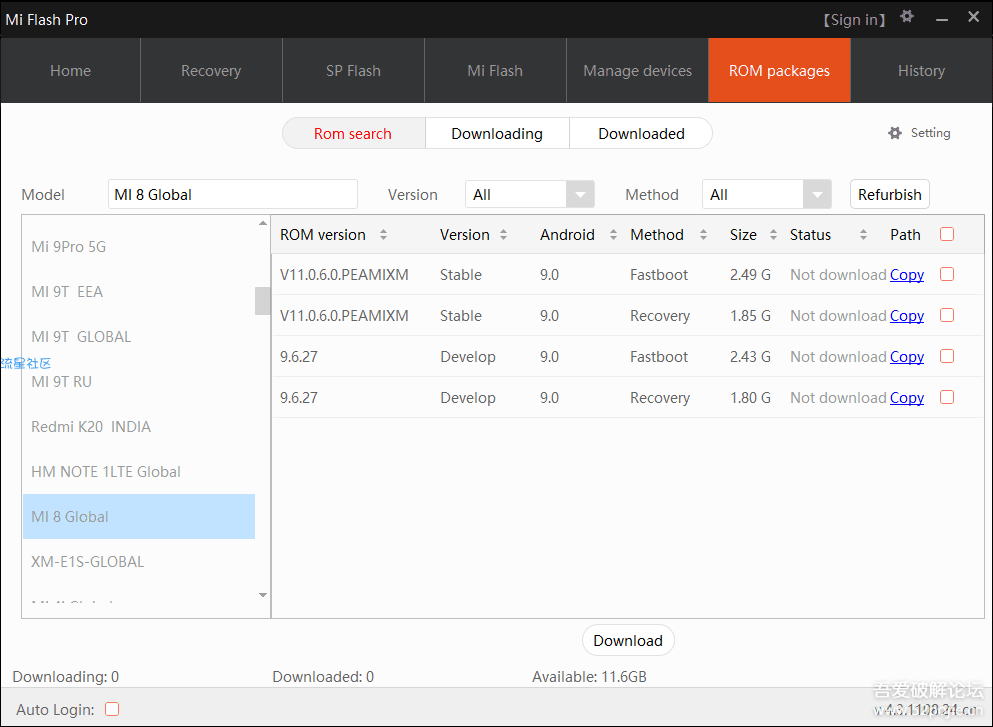
Task: Copy path for V11.0.6.0.PEAMIXM Fastboot ROM
Action: click(907, 275)
